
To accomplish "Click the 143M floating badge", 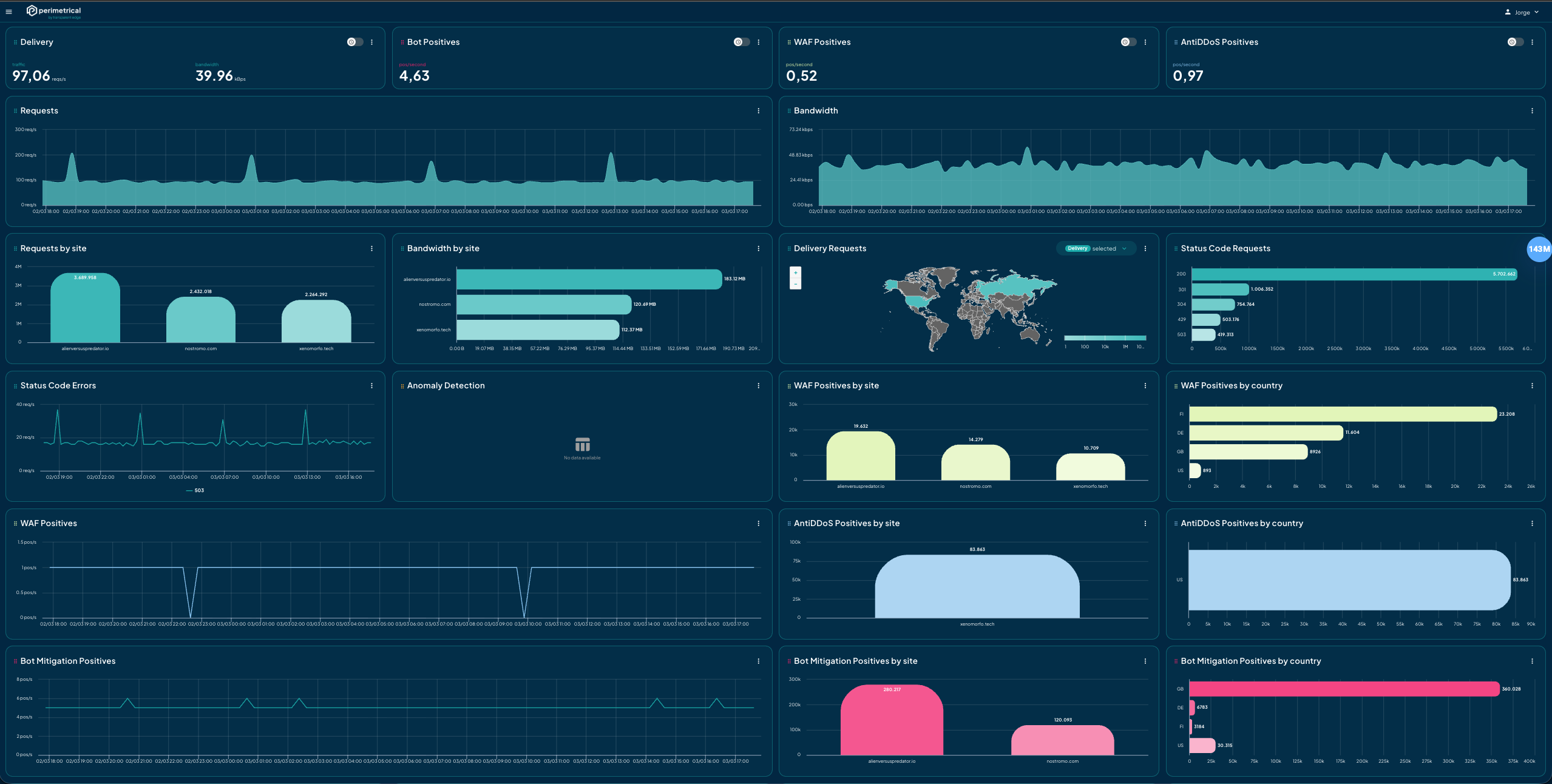I will 1539,249.
